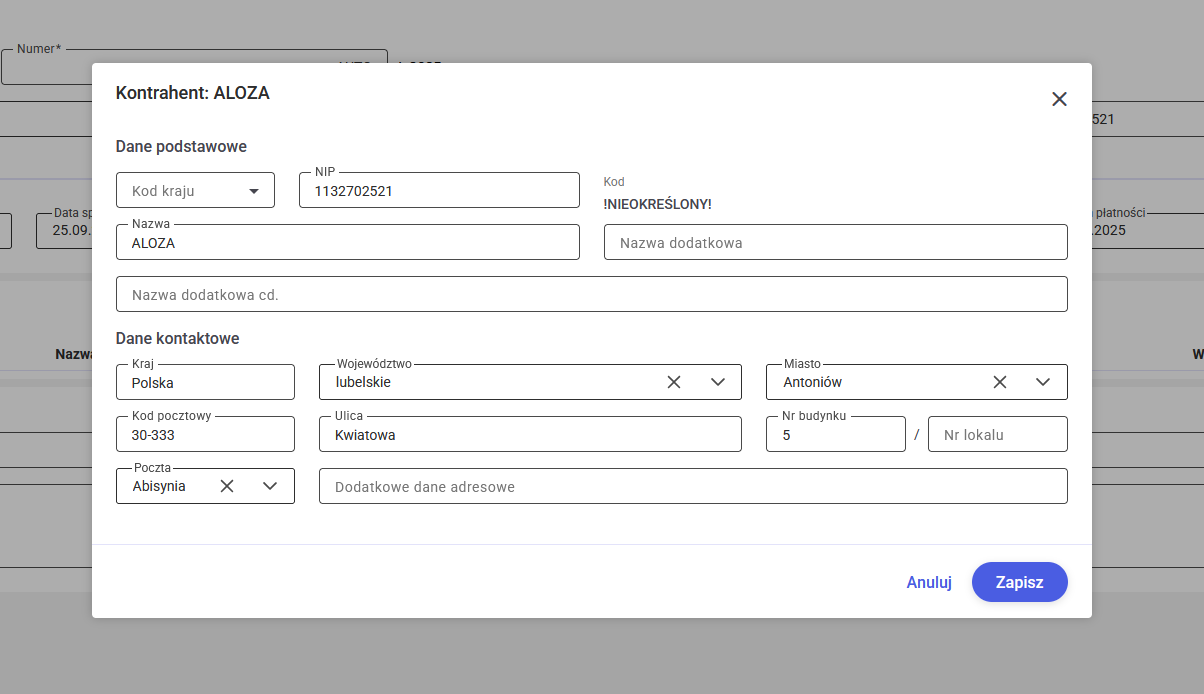Expand the Województwo dropdown list
The image size is (1204, 694).
717,382
